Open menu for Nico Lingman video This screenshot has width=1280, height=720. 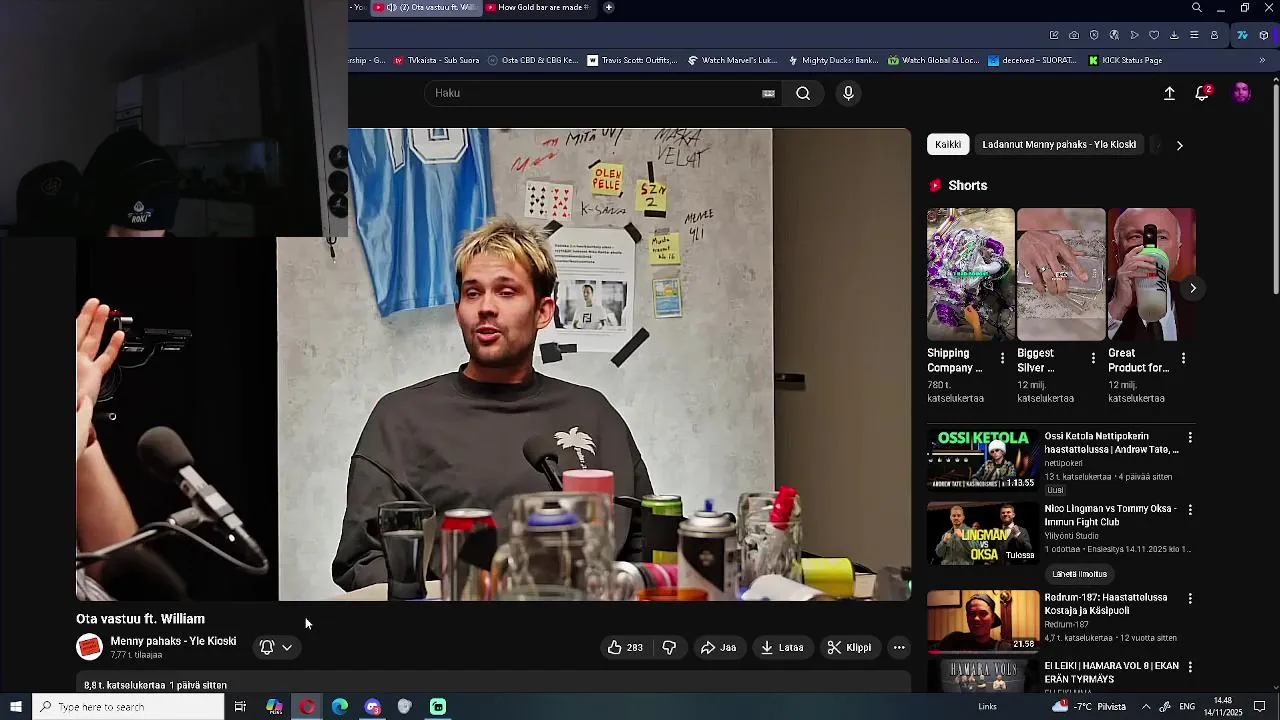tap(1190, 510)
